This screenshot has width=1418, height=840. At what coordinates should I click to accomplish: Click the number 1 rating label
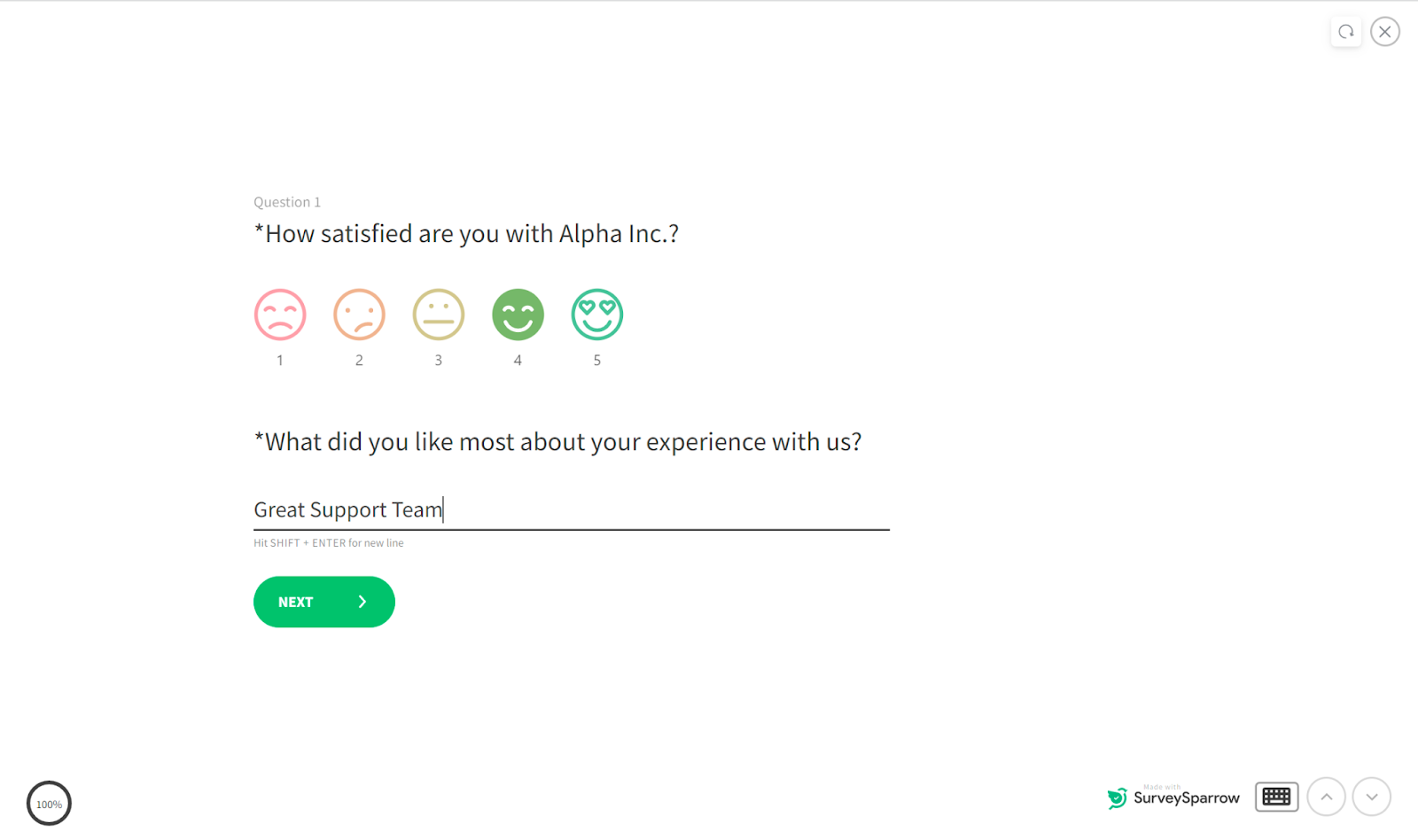point(280,361)
